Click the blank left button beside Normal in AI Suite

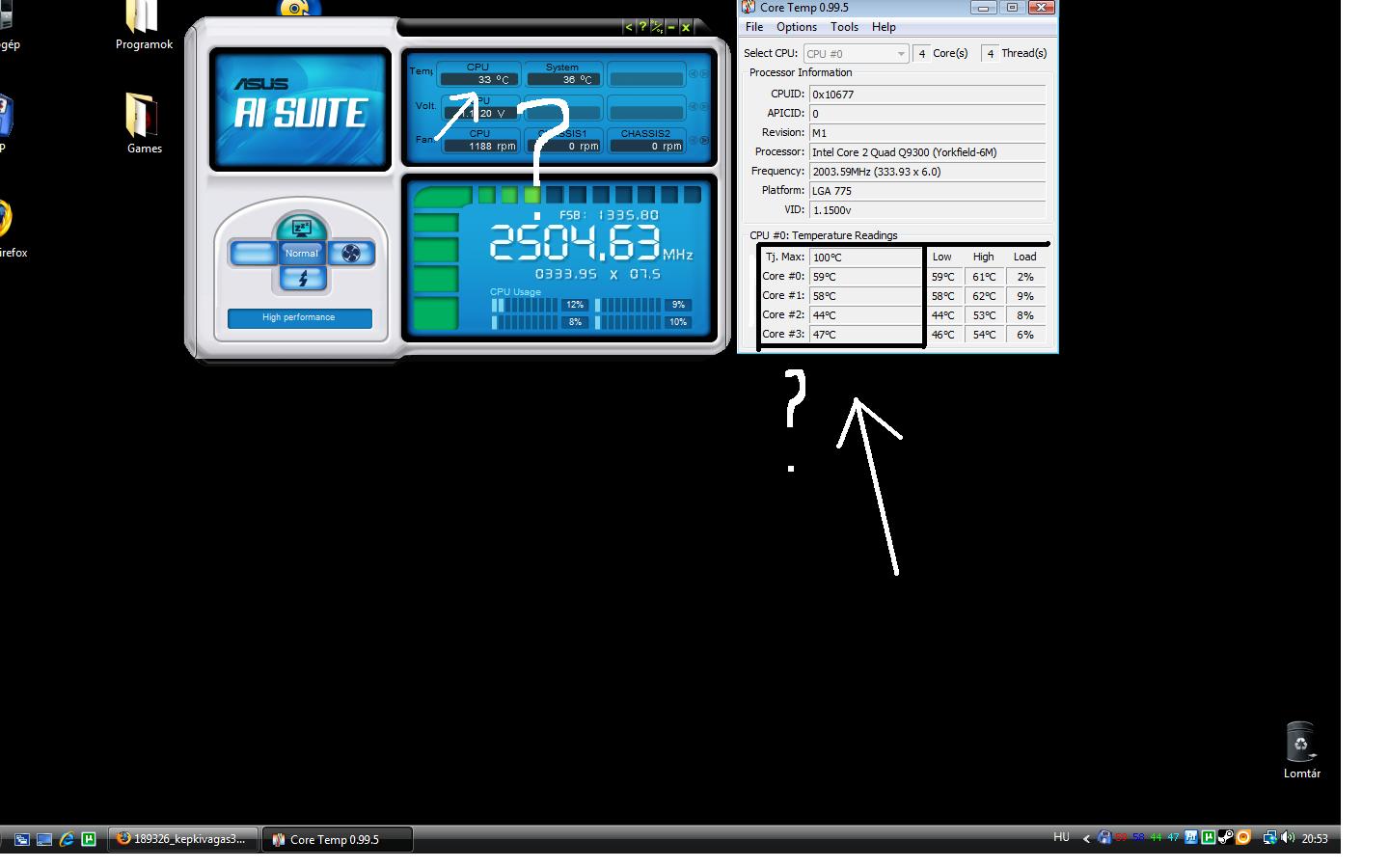pyautogui.click(x=254, y=254)
